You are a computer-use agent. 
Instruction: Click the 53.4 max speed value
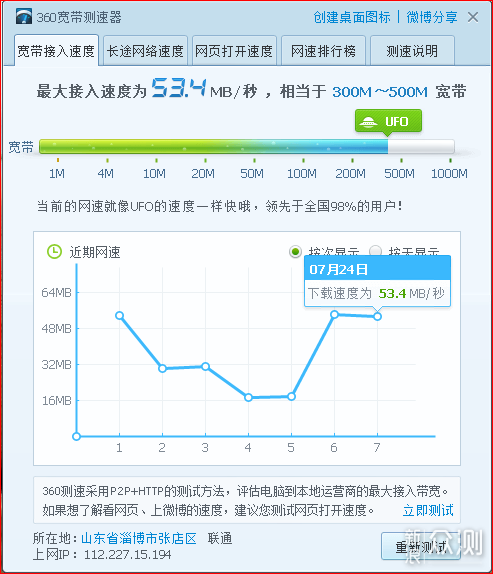pos(179,88)
